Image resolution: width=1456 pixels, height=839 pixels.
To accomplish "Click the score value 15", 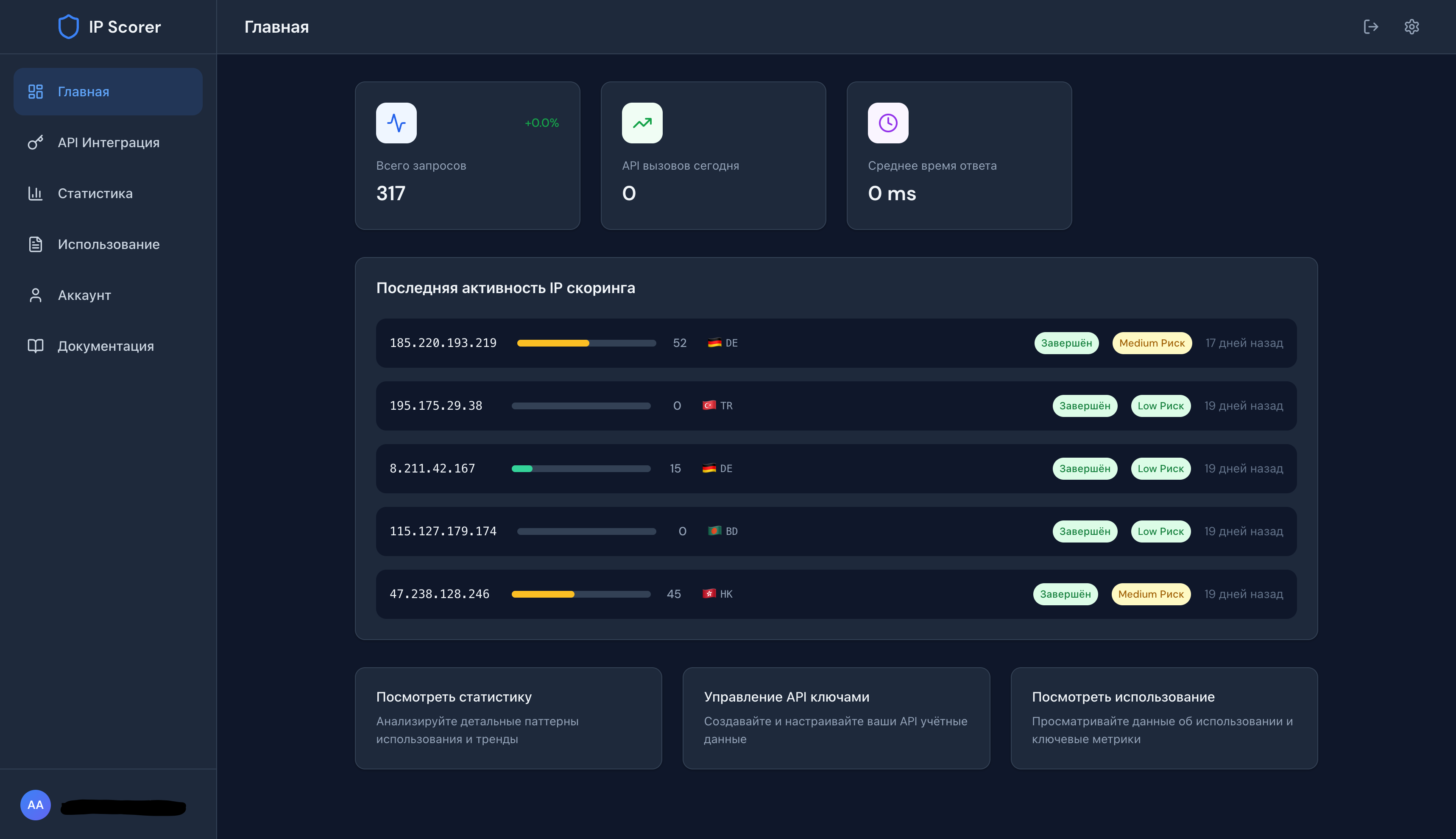I will click(675, 468).
